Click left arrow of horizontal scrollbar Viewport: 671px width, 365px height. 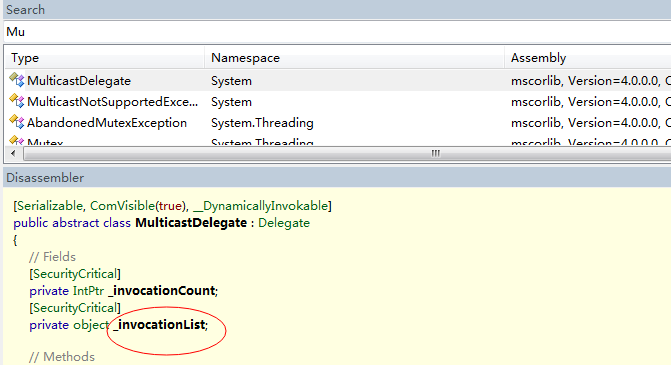tap(13, 153)
